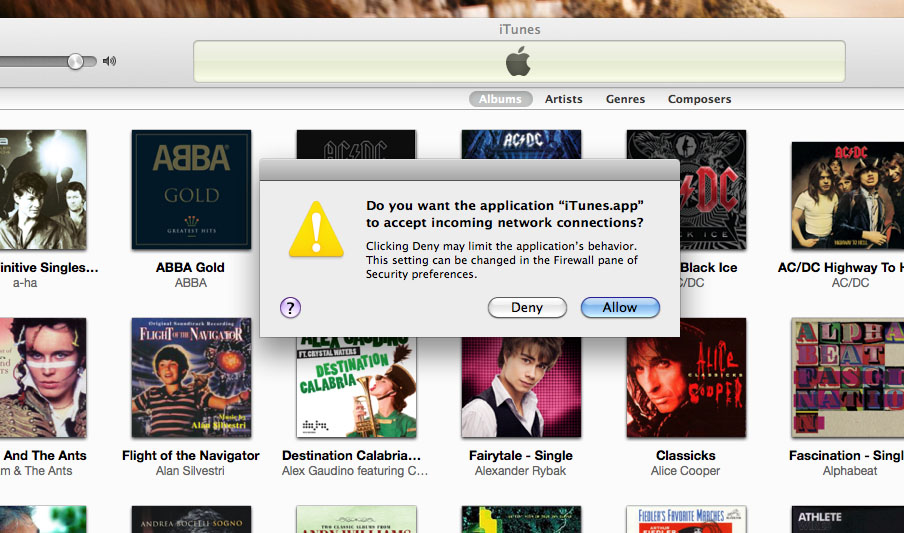Select the Athlete album cover
The image size is (904, 533).
pos(848,520)
